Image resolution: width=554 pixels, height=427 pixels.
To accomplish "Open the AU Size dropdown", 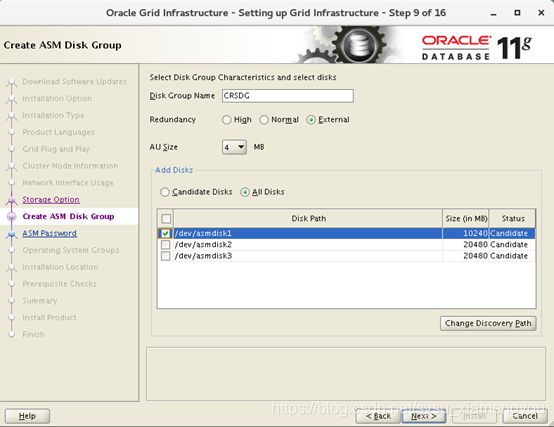I will (234, 147).
